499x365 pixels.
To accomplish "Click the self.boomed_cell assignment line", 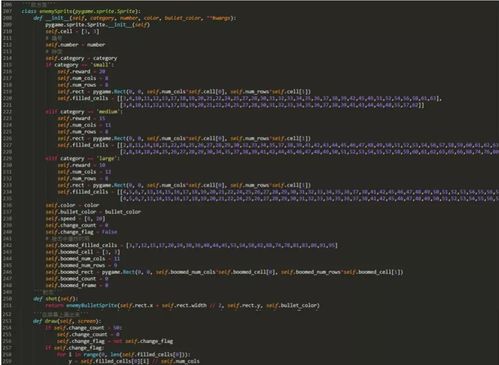I will coord(83,252).
